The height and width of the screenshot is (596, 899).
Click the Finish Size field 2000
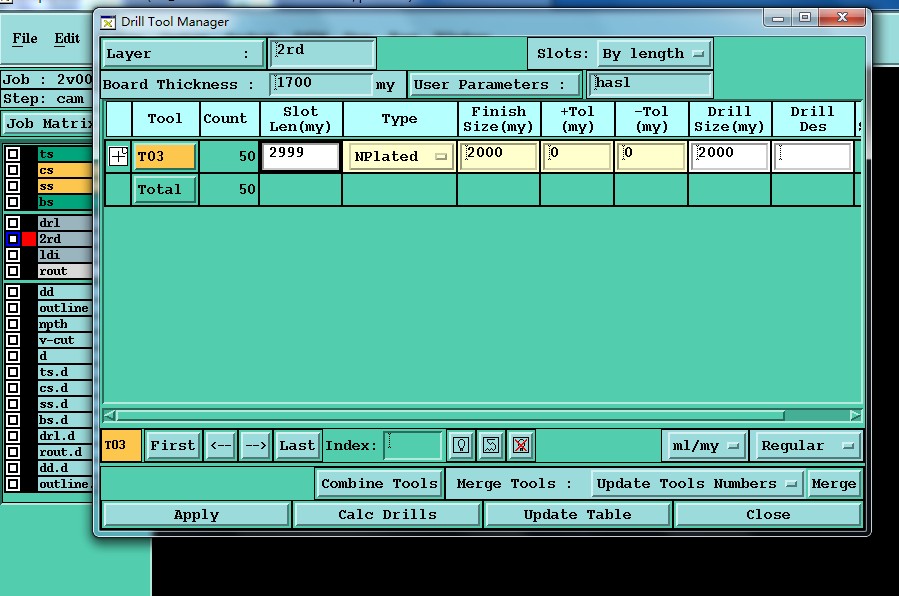[498, 156]
